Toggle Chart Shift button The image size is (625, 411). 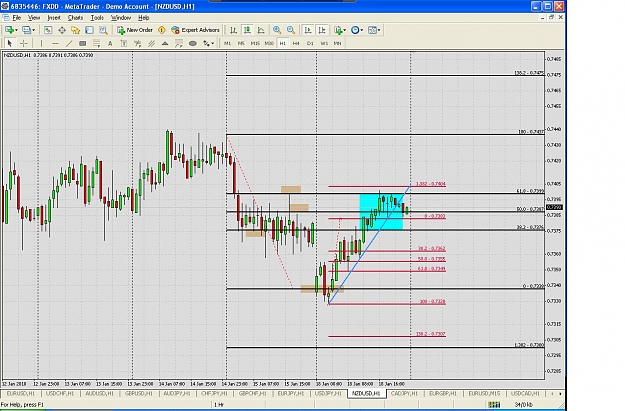pyautogui.click(x=322, y=30)
